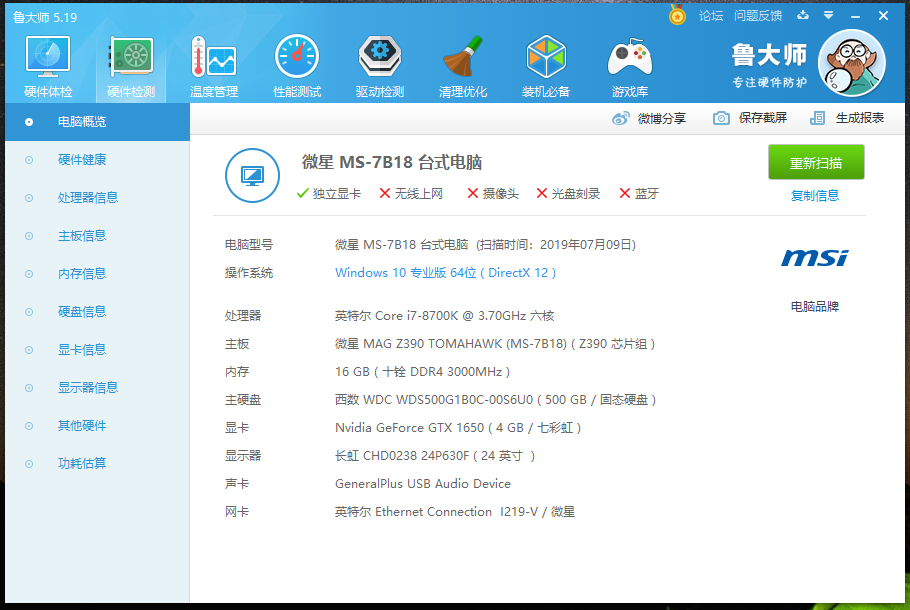This screenshot has height=610, width=910.
Task: Click 鲁大师 5.19 window title
Action: click(45, 17)
